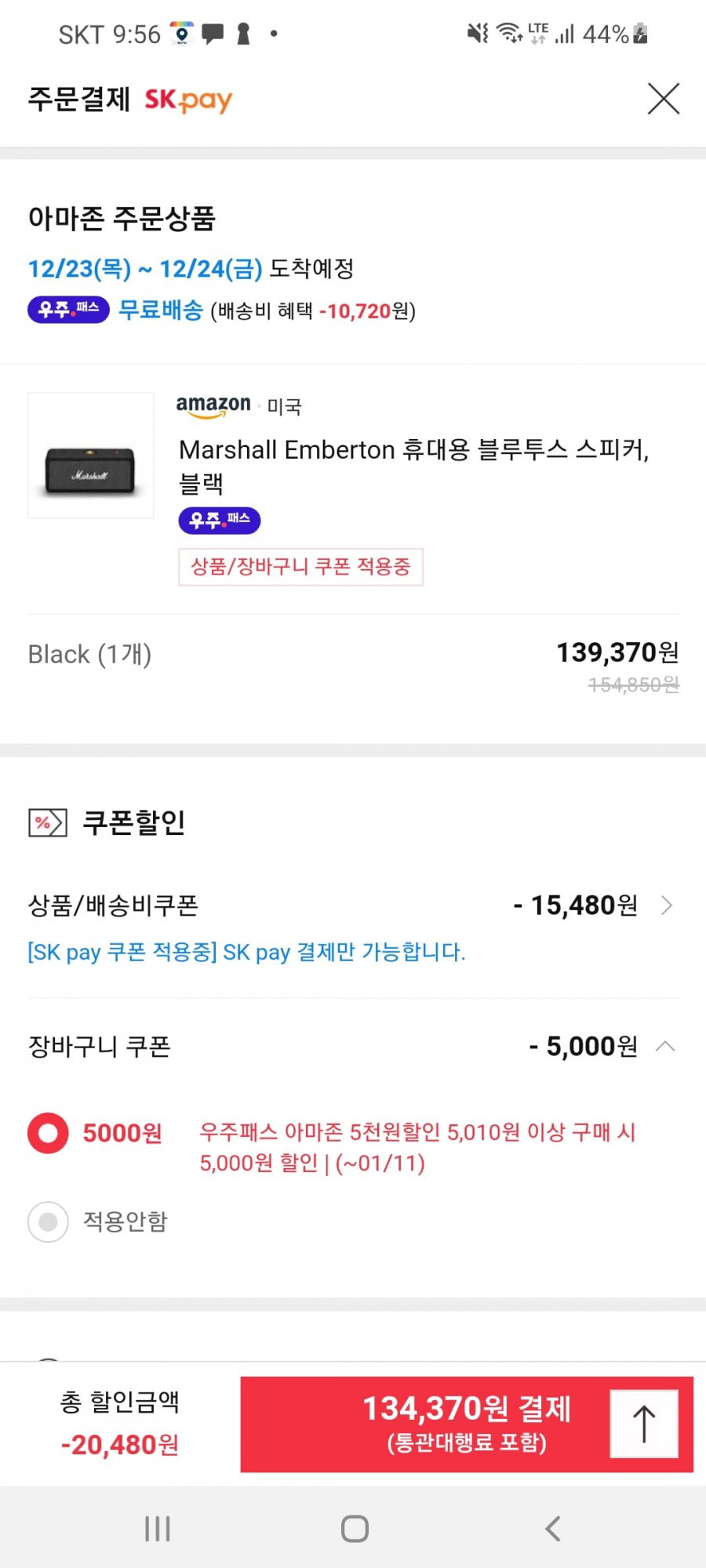Tap the 총 할인금액 -20,480원 summary

tap(120, 1423)
